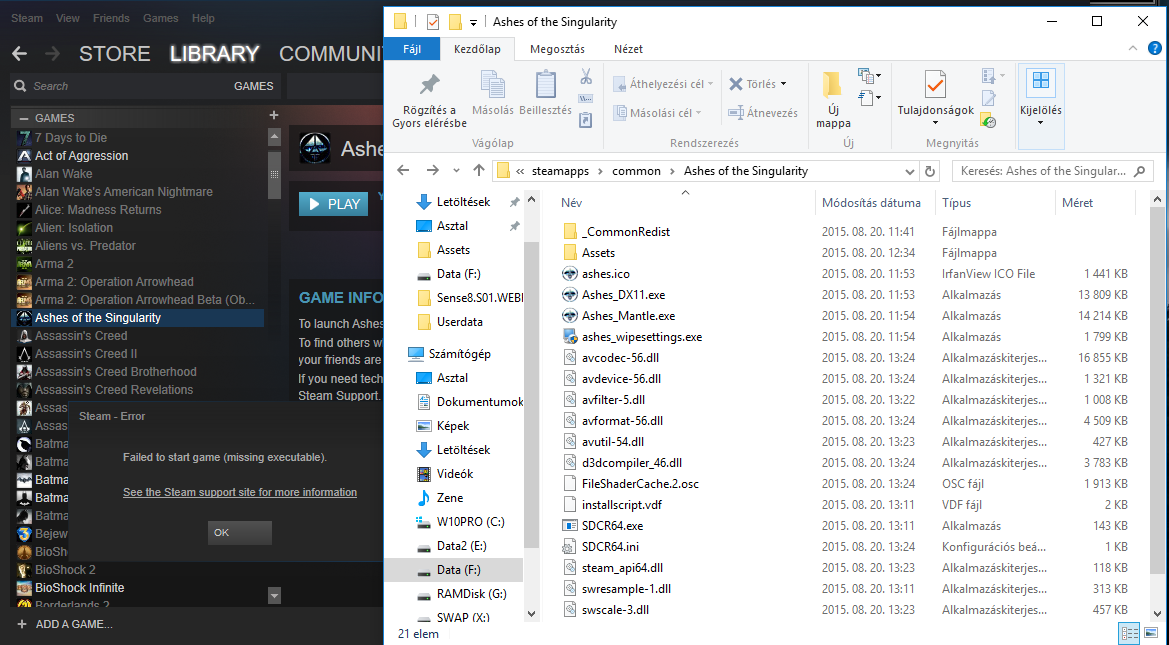Viewport: 1169px width, 645px height.
Task: Switch to the Megosztás ribbon tab
Action: click(x=557, y=49)
